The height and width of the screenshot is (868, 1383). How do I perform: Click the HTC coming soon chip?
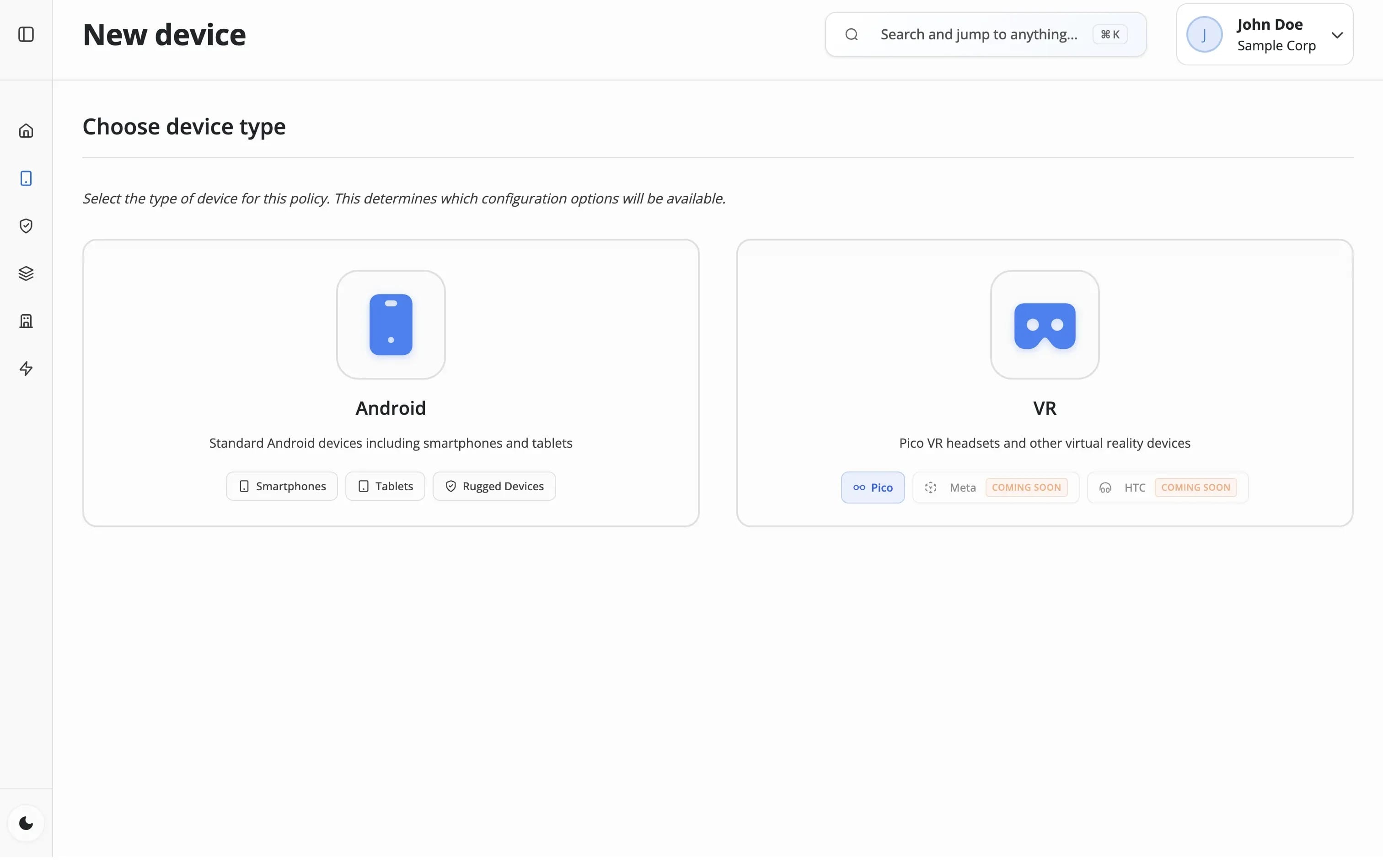point(1167,488)
